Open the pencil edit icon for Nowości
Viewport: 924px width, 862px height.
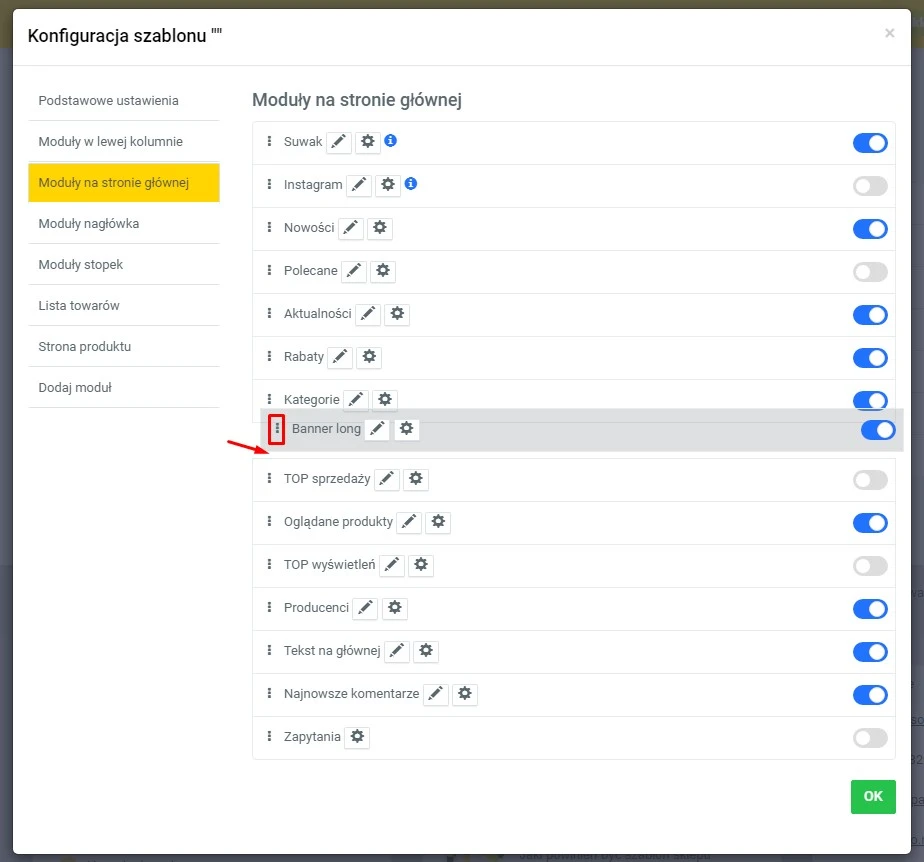[350, 228]
